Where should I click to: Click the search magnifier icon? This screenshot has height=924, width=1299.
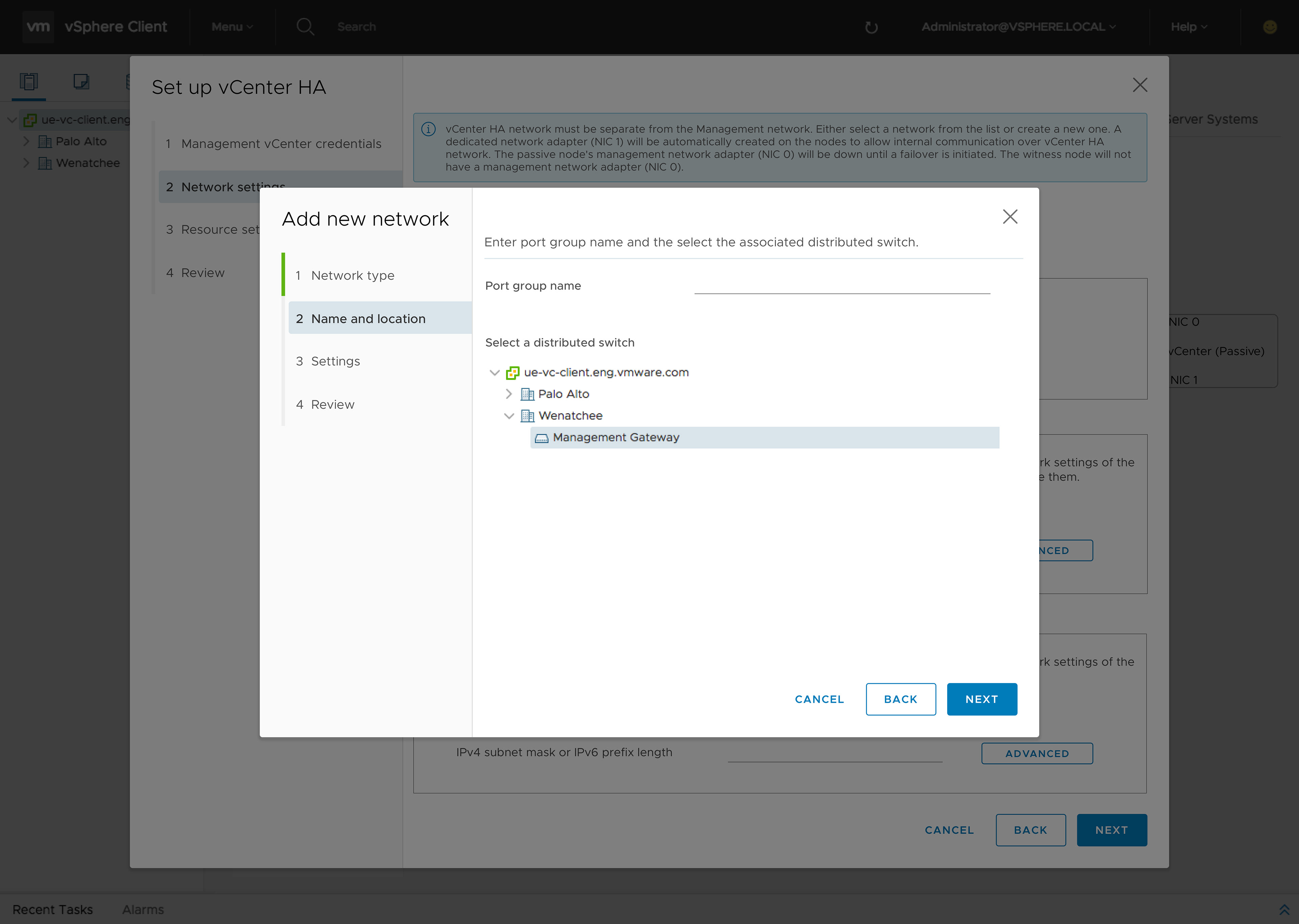tap(305, 27)
